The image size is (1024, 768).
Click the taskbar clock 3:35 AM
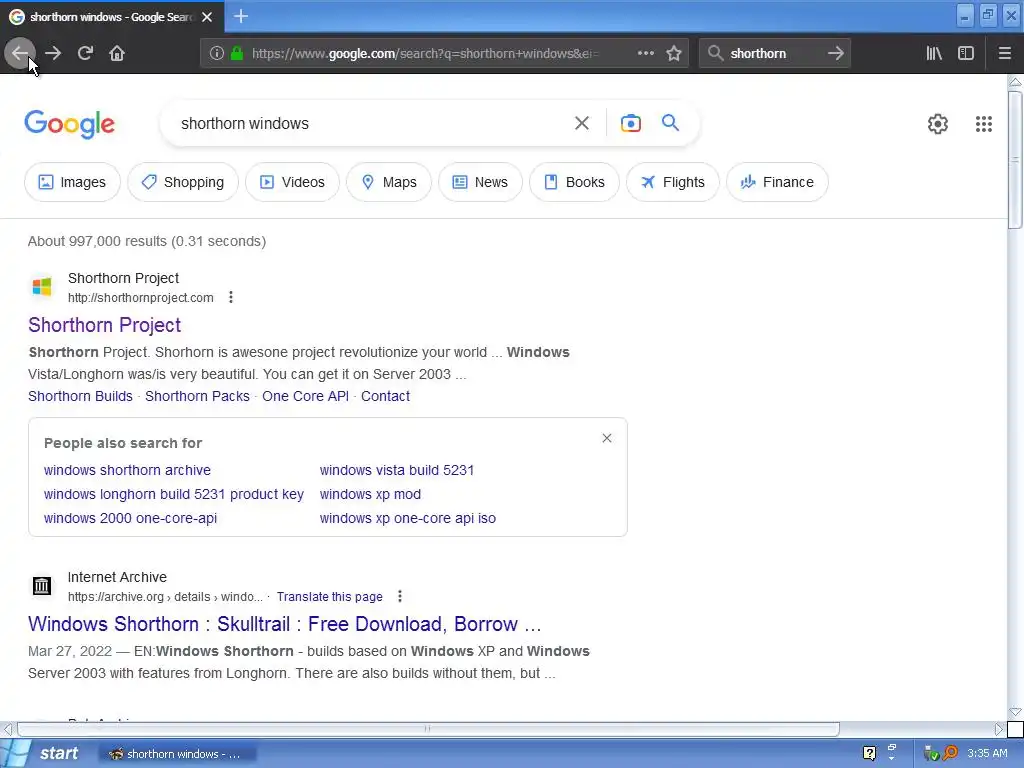click(987, 754)
